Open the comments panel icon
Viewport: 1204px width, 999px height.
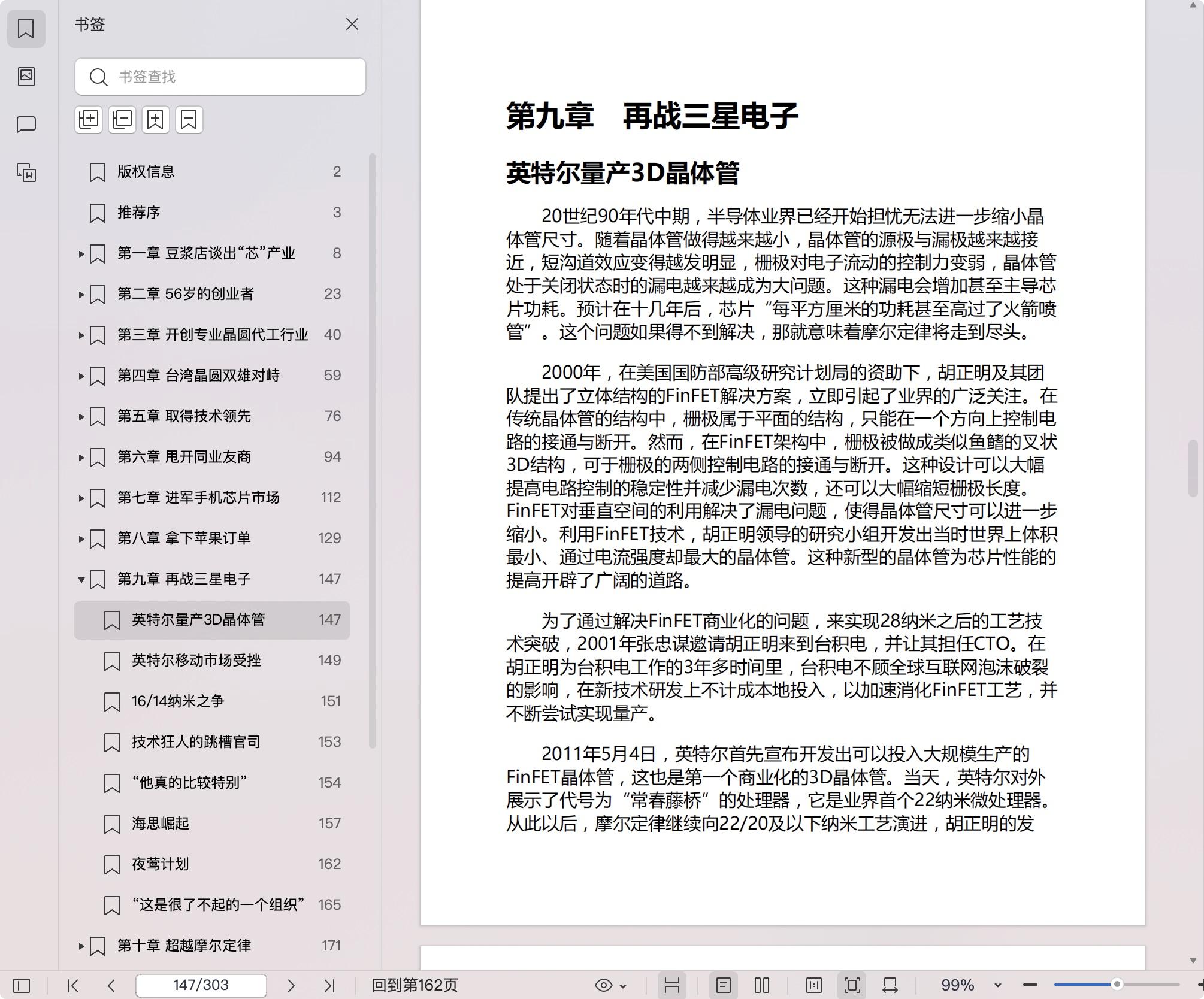26,125
